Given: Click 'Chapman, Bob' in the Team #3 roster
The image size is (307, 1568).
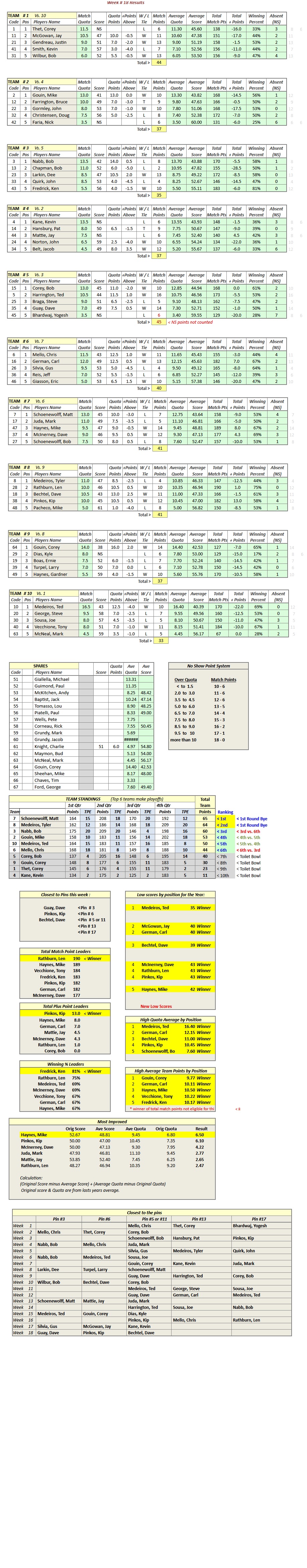Looking at the screenshot, I should 47,168.
